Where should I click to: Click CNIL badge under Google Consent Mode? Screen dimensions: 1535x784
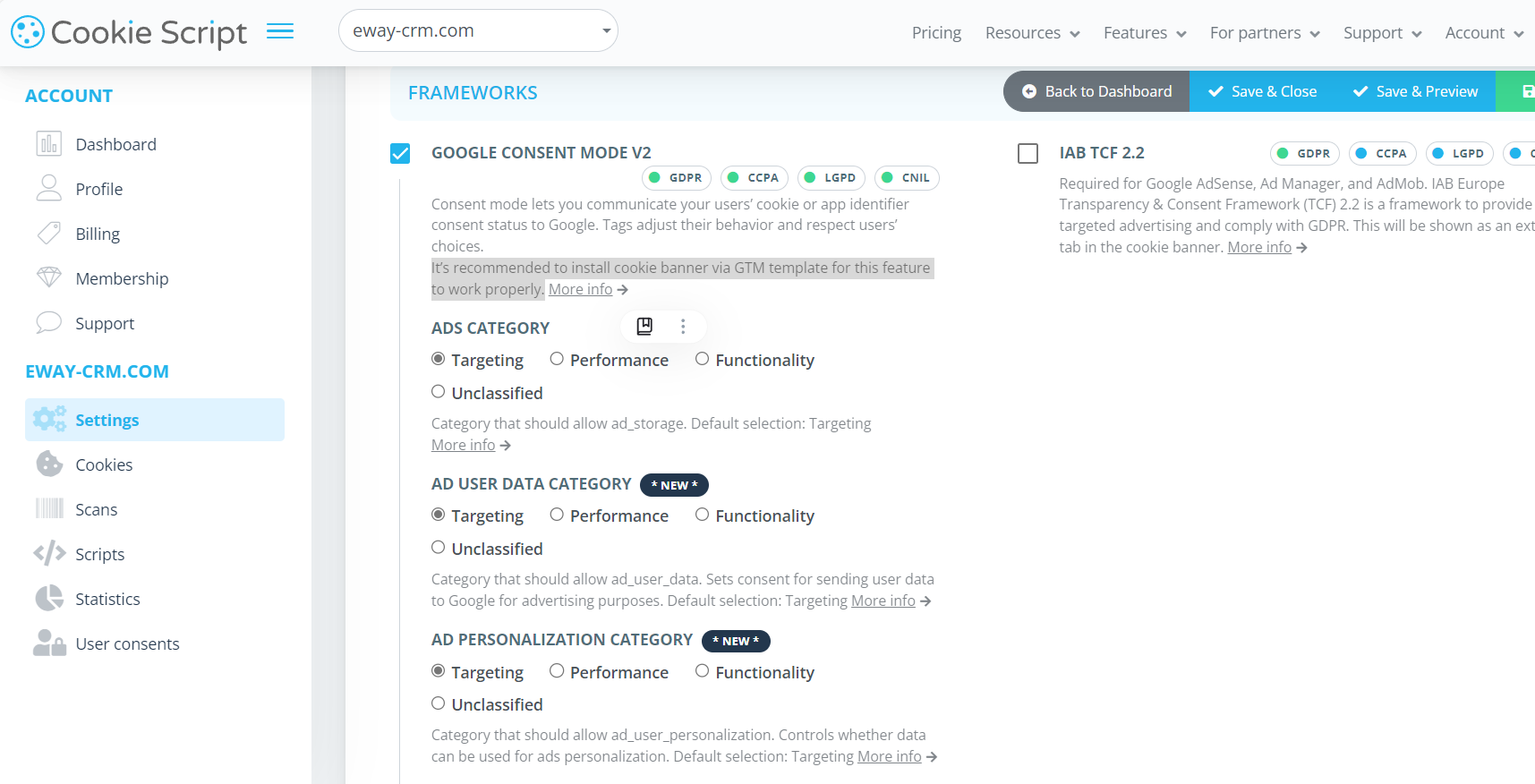pyautogui.click(x=907, y=177)
